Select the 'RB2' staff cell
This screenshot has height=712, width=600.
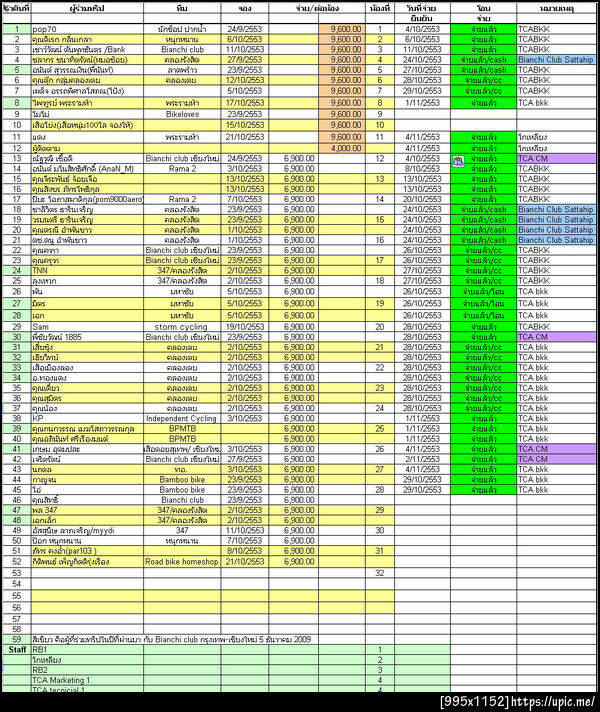point(87,670)
